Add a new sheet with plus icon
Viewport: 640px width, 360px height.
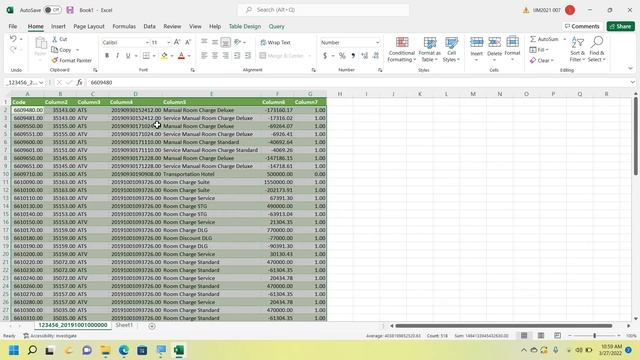pyautogui.click(x=152, y=326)
